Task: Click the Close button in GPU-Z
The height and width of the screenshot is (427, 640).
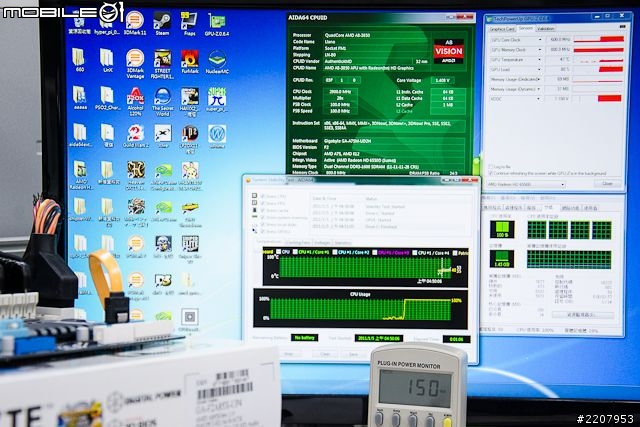Action: point(607,183)
